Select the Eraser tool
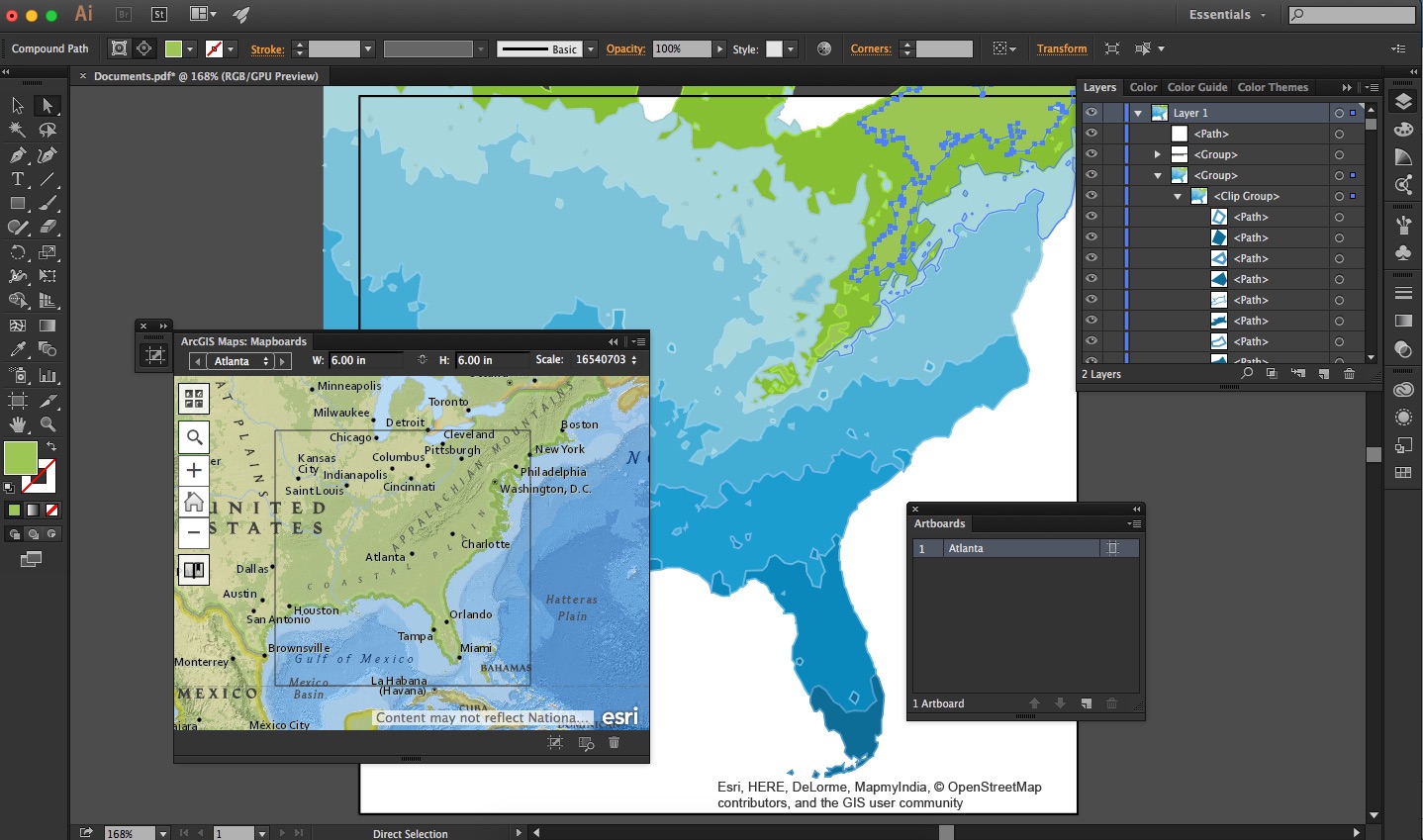 (x=47, y=228)
